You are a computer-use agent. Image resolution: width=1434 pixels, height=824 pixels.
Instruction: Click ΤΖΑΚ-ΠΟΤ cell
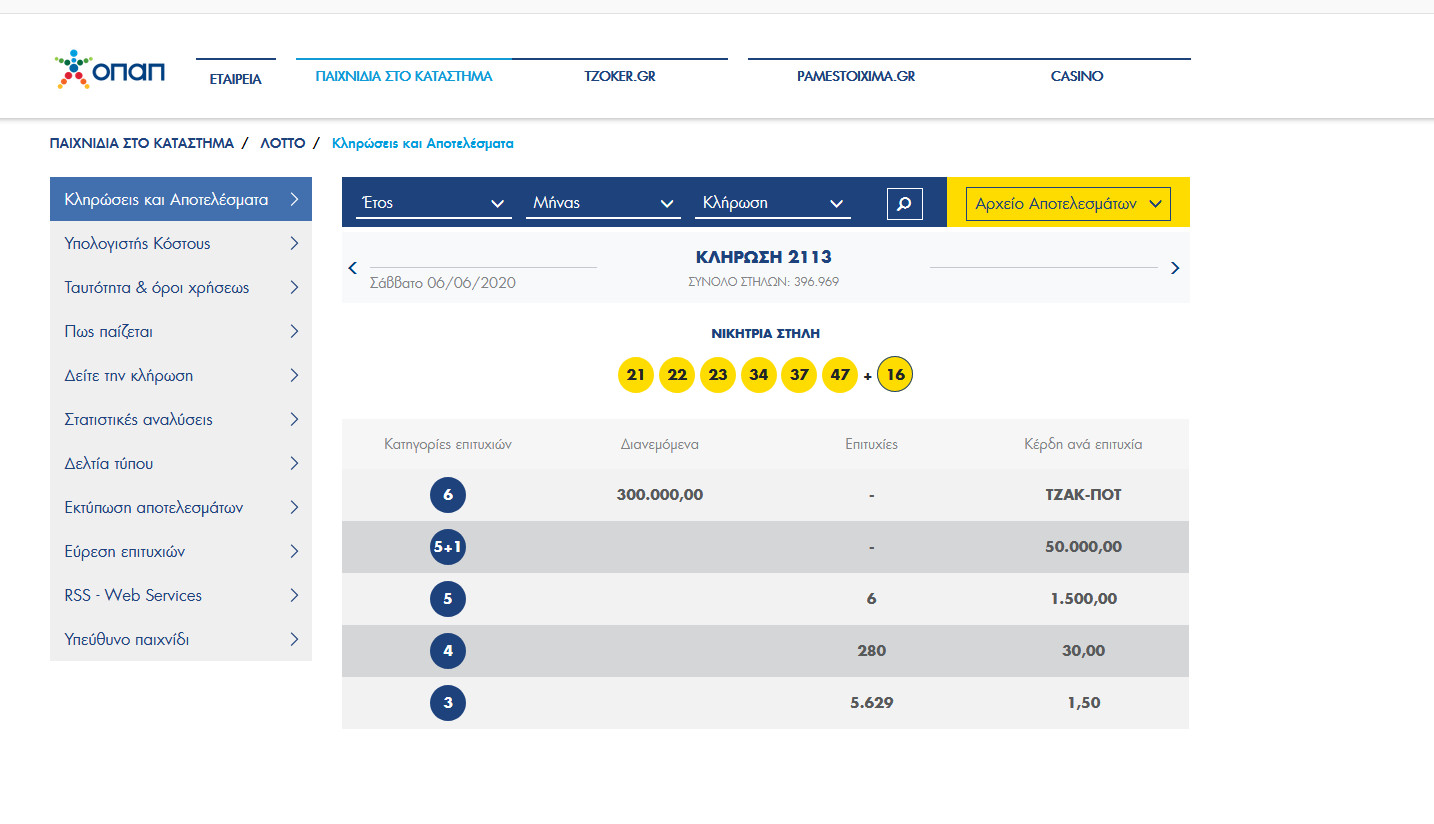pyautogui.click(x=1084, y=495)
